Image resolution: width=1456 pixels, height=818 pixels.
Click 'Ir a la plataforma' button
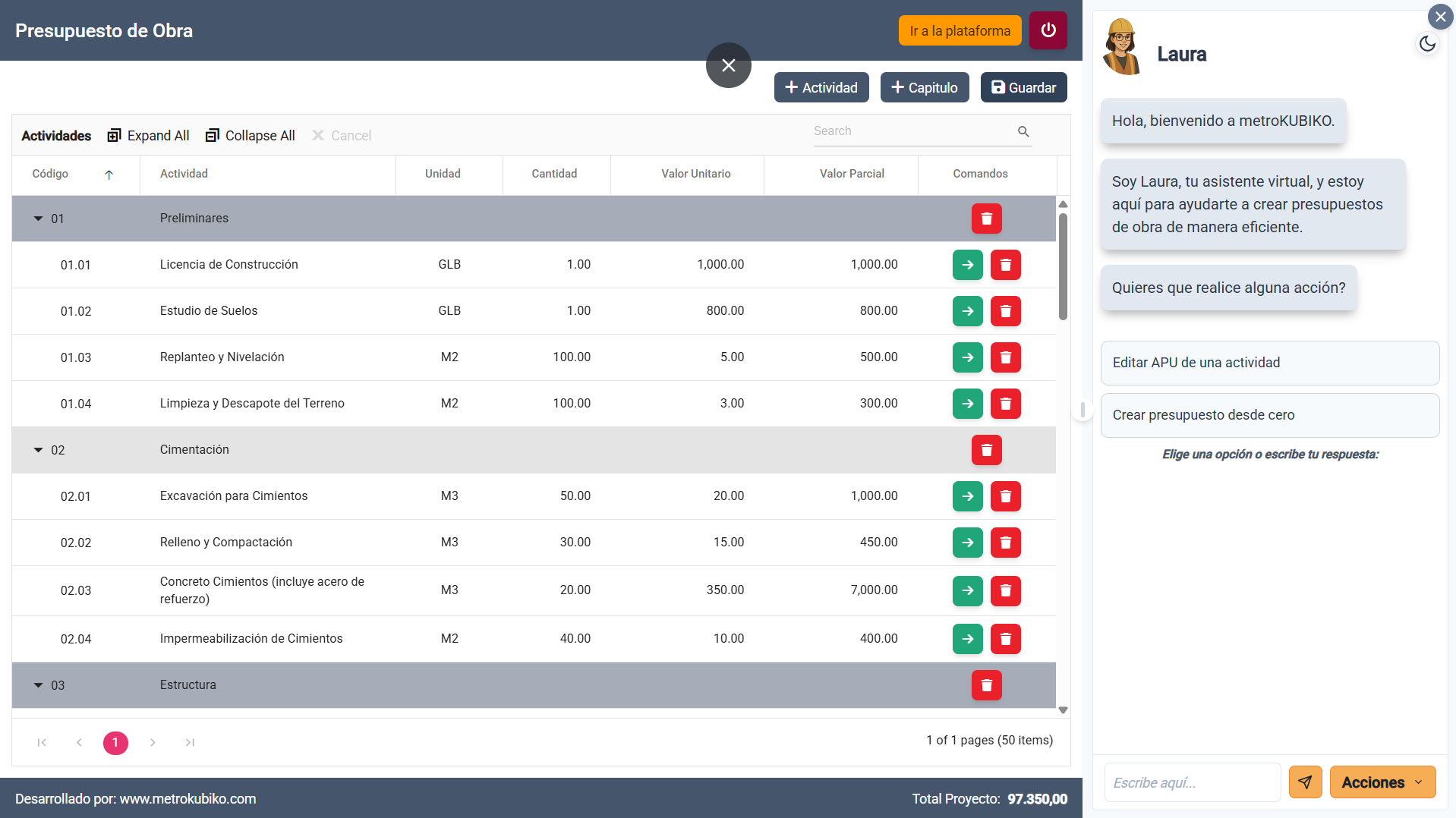pyautogui.click(x=960, y=31)
